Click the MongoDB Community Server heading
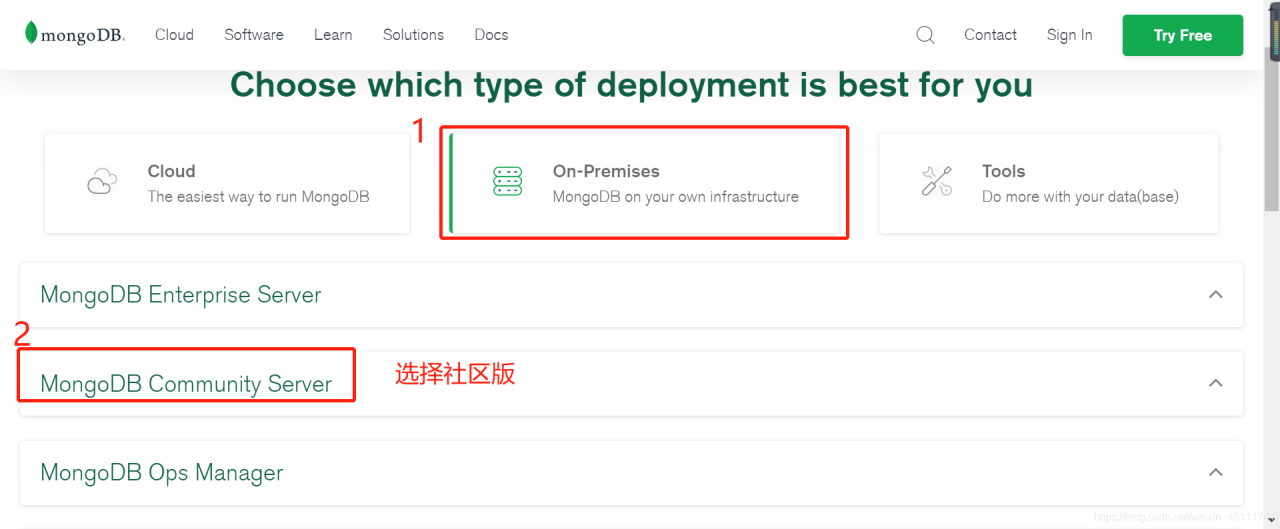 pos(186,384)
